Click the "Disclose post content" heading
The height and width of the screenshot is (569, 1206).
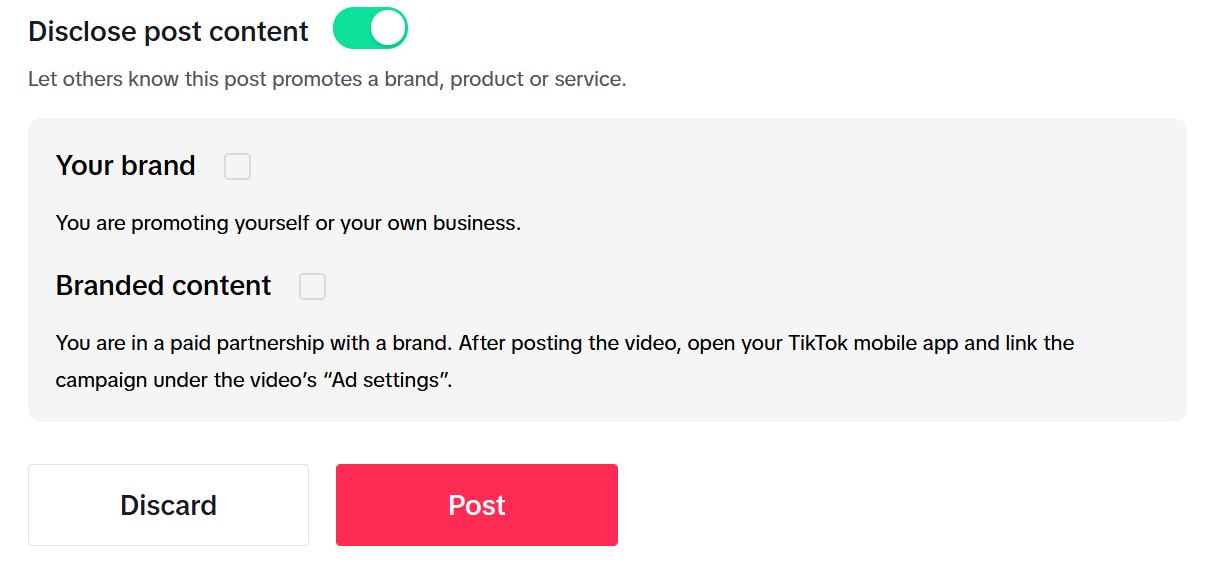168,31
